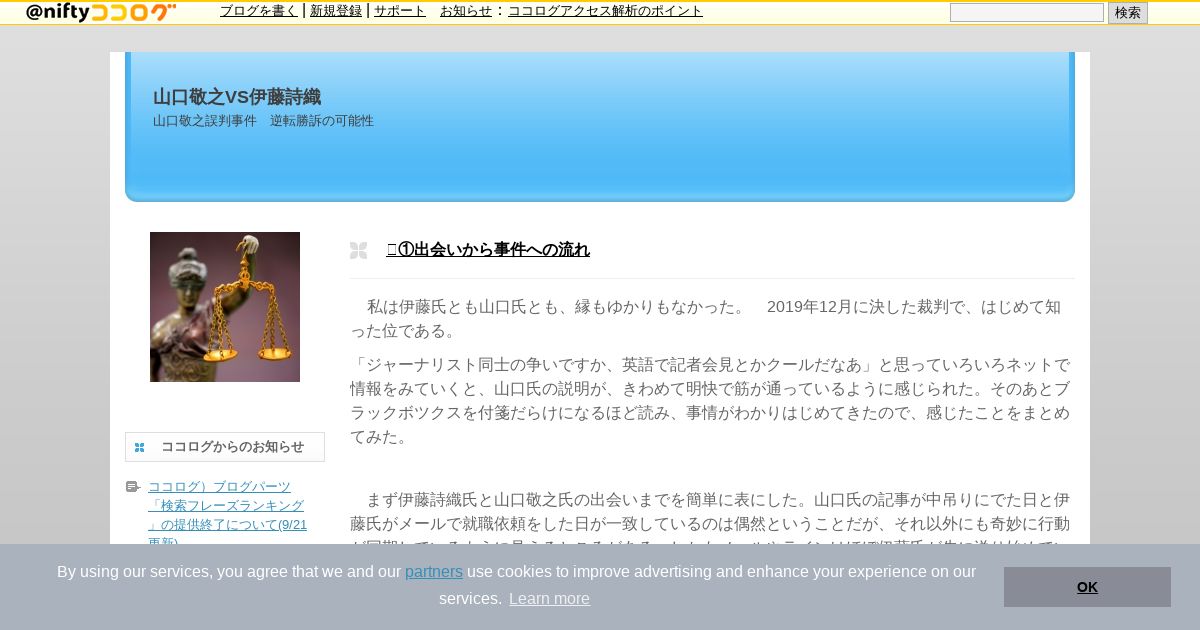The width and height of the screenshot is (1200, 630).
Task: Open ココログアクセス解析のポイント link
Action: (605, 11)
